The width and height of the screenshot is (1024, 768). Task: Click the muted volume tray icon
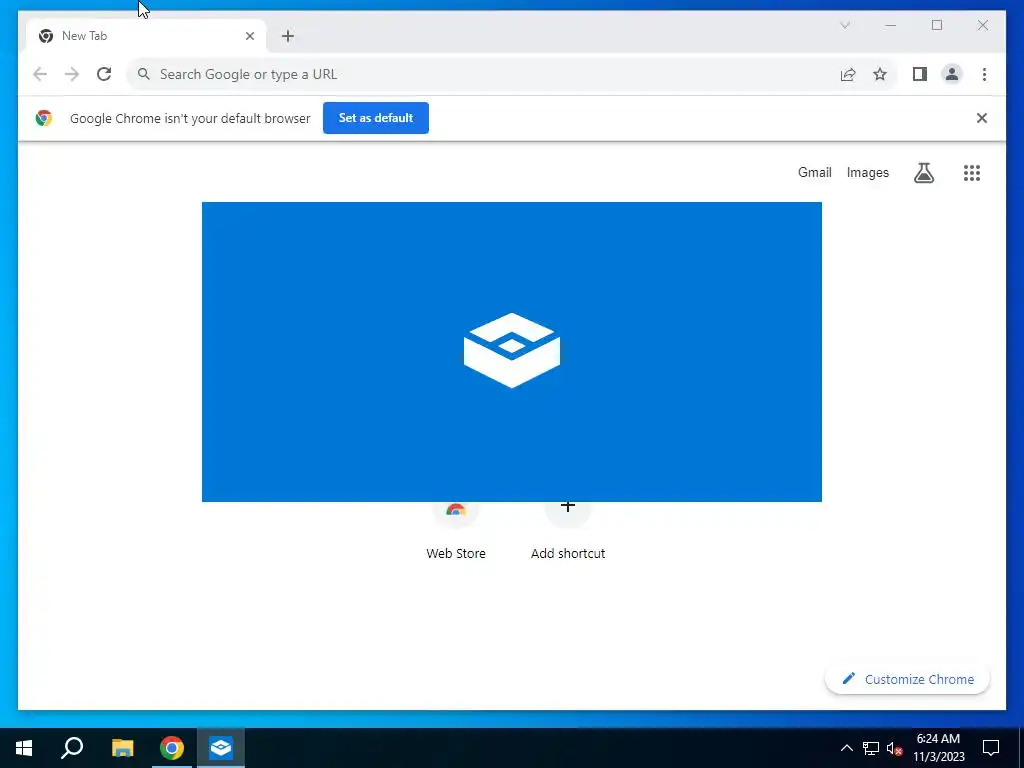(894, 748)
